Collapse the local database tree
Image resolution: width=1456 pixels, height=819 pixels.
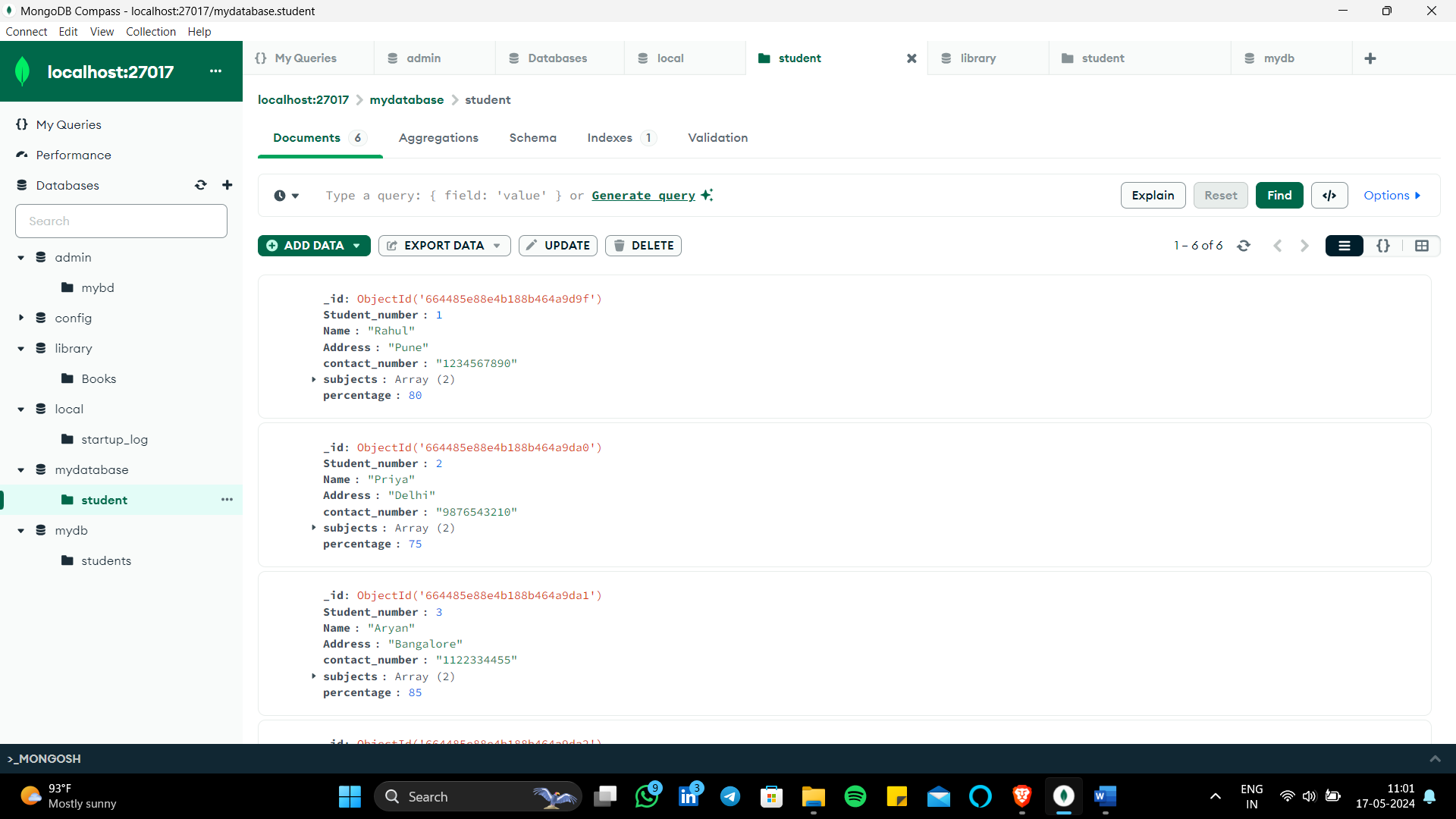[x=21, y=409]
